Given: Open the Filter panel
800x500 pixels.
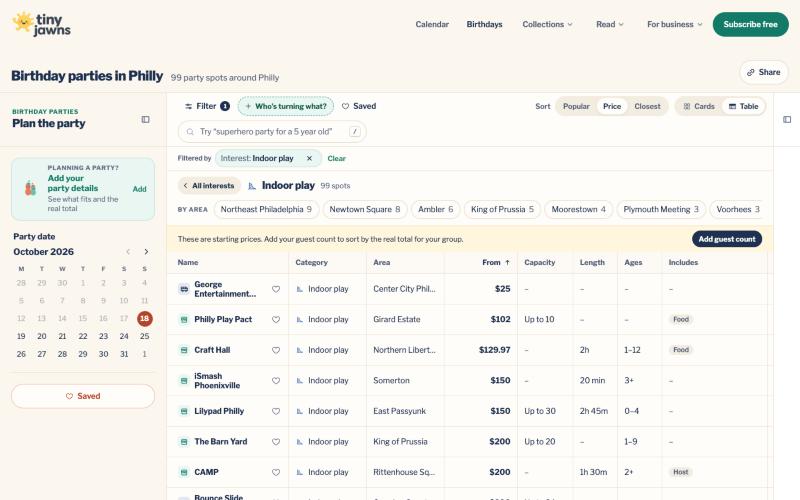Looking at the screenshot, I should pyautogui.click(x=207, y=106).
